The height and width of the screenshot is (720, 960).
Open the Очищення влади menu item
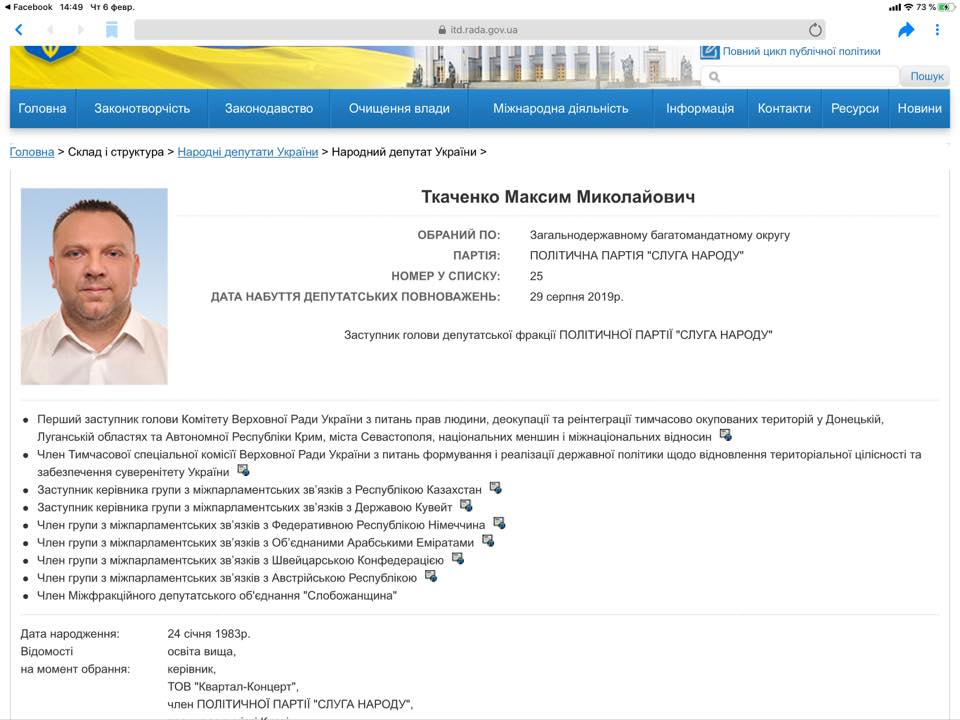point(399,108)
